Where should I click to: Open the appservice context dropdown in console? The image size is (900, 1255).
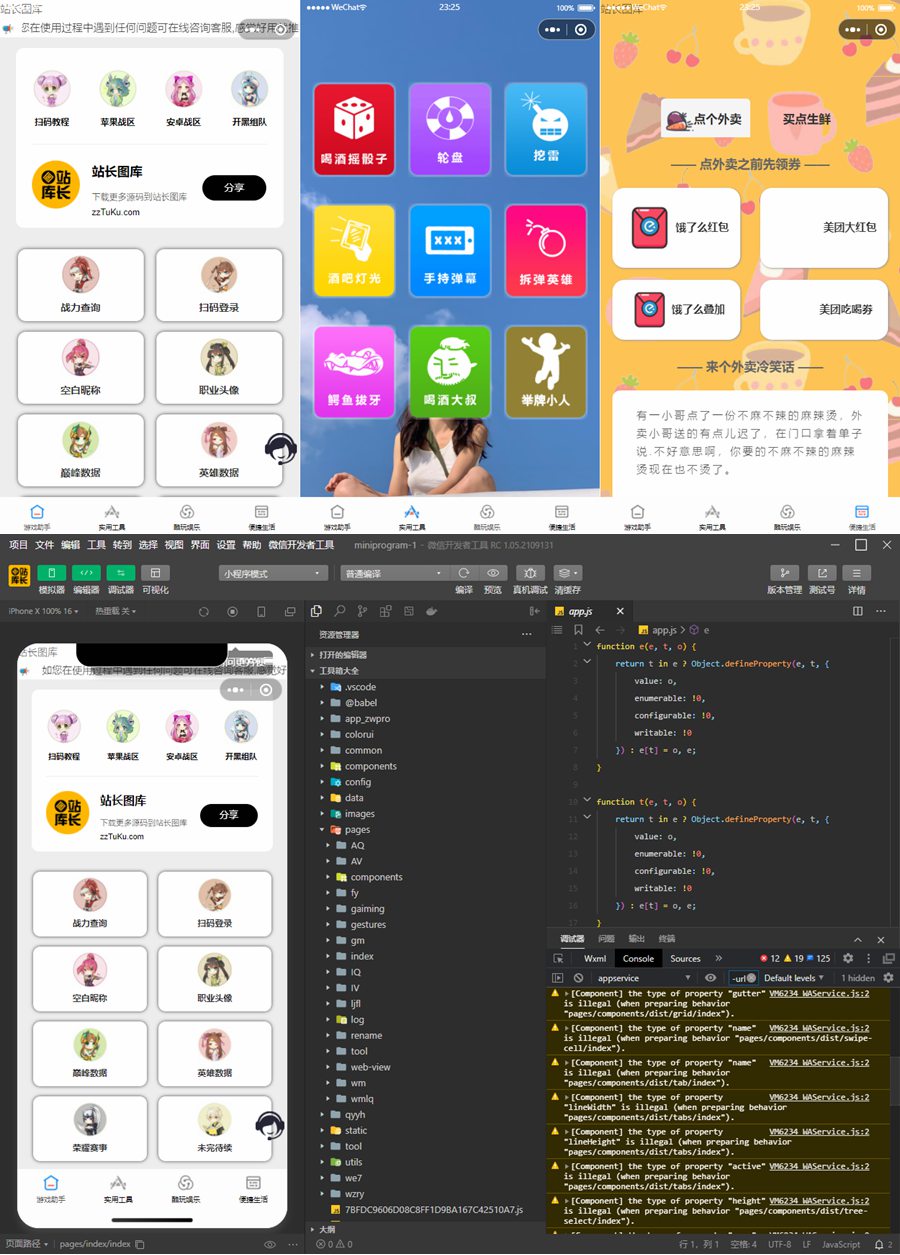[644, 978]
